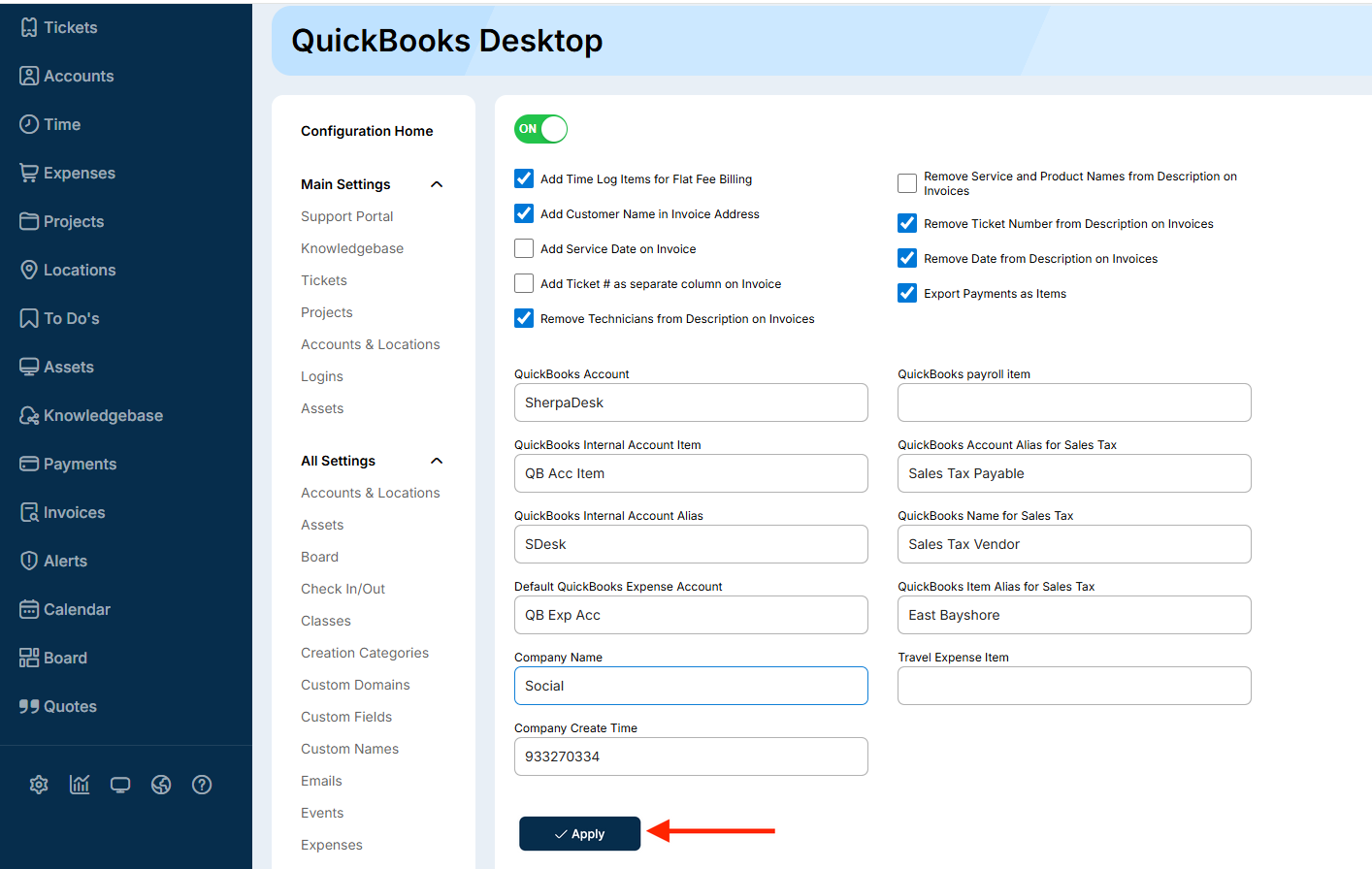Check Add Ticket # as separate column

[x=524, y=283]
